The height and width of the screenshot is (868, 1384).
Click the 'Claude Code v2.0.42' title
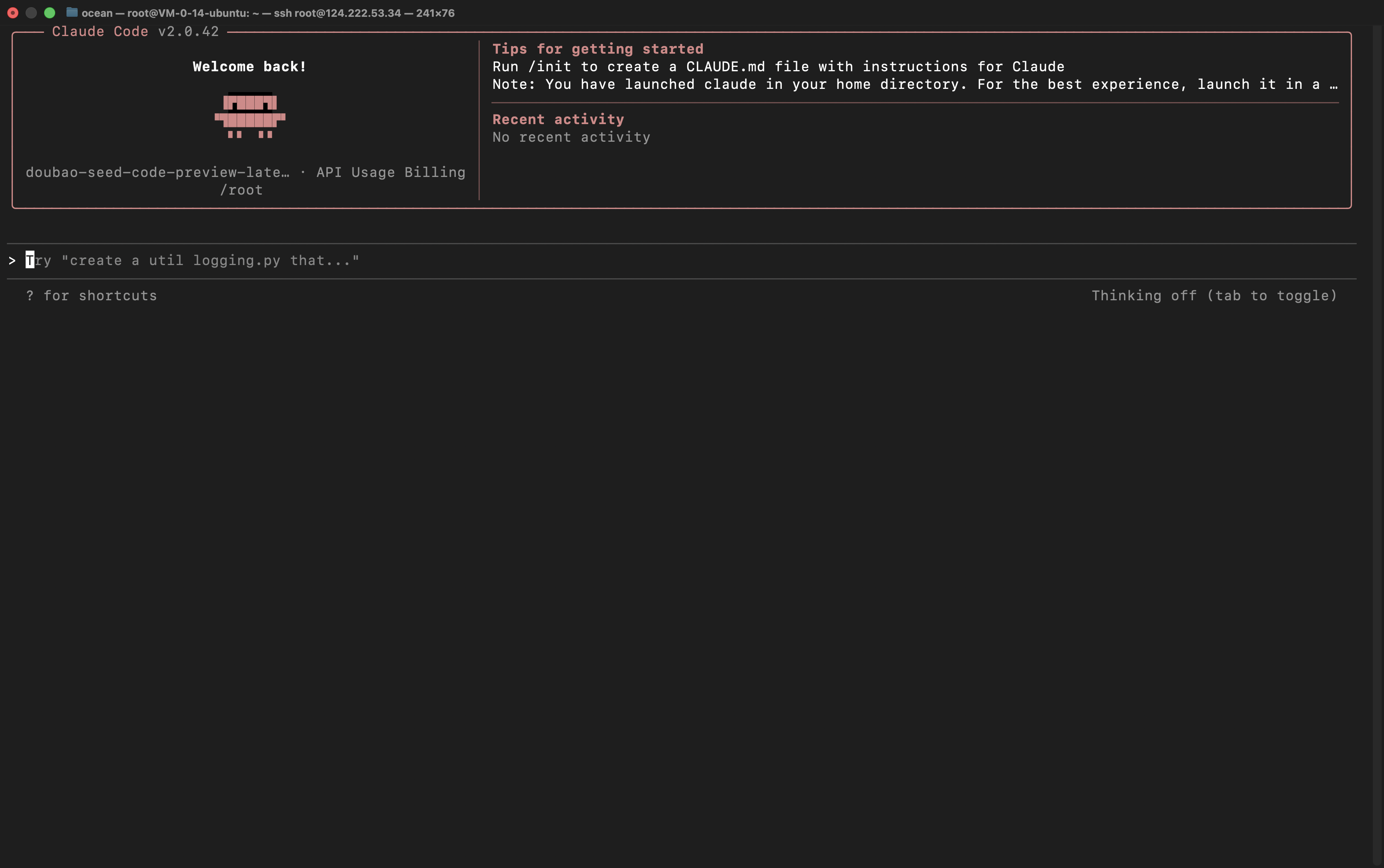[135, 32]
